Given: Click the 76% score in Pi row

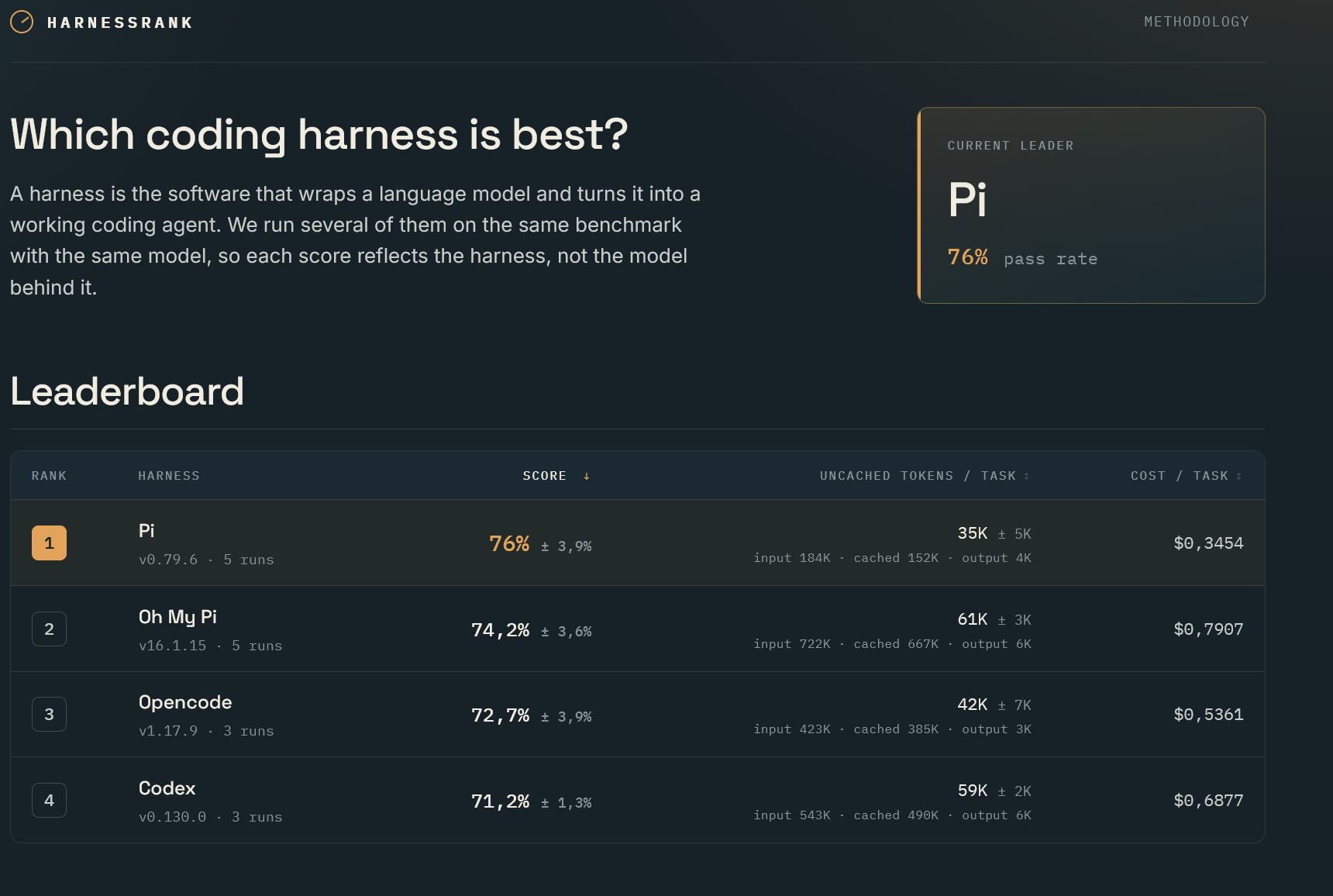Looking at the screenshot, I should (509, 544).
